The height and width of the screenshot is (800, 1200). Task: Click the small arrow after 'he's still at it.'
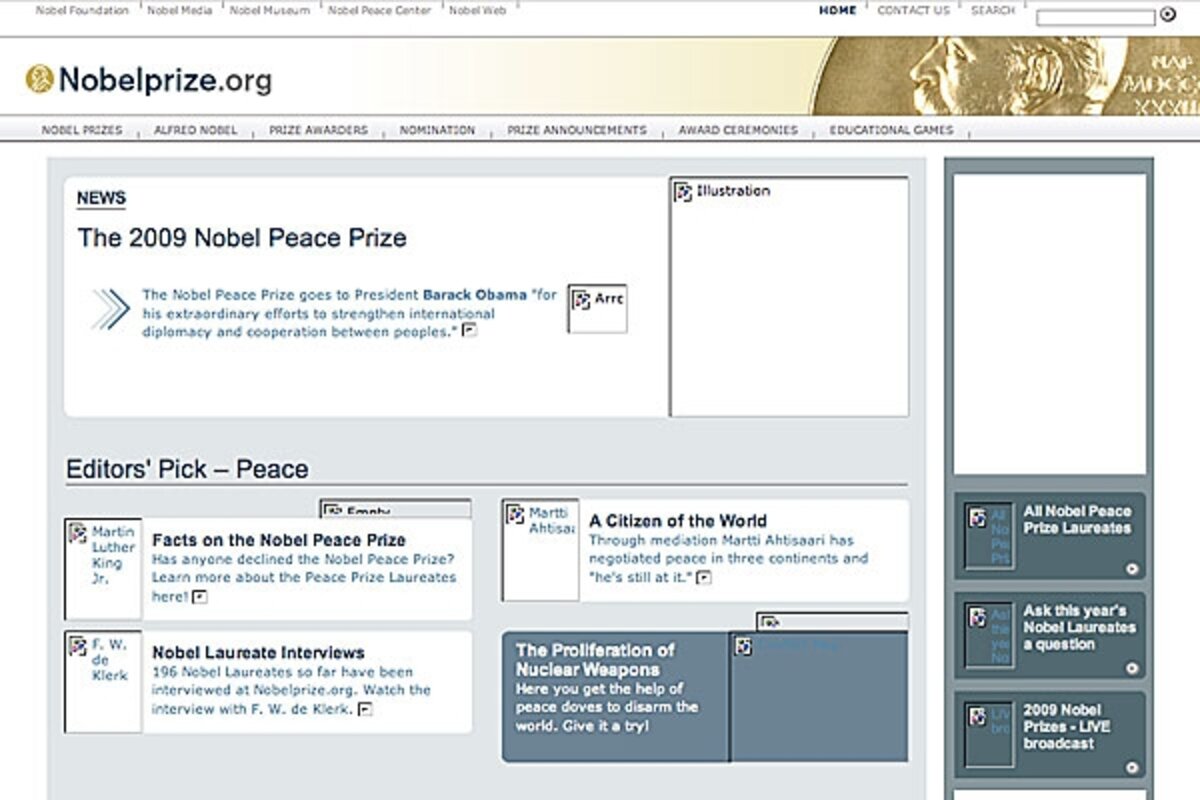click(704, 577)
